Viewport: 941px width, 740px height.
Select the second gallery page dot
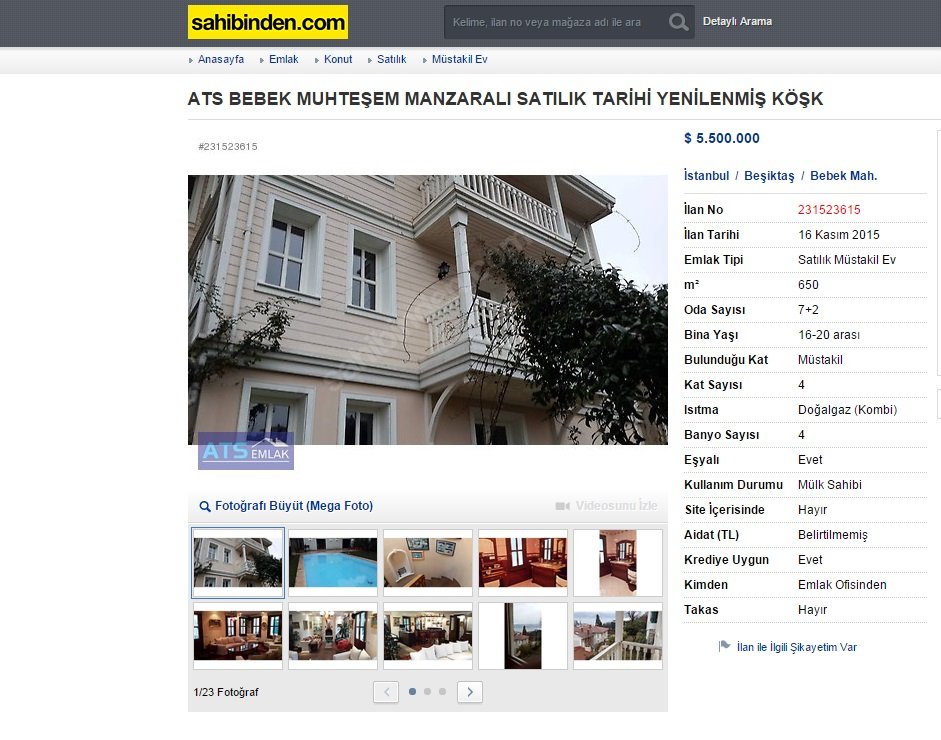point(427,691)
